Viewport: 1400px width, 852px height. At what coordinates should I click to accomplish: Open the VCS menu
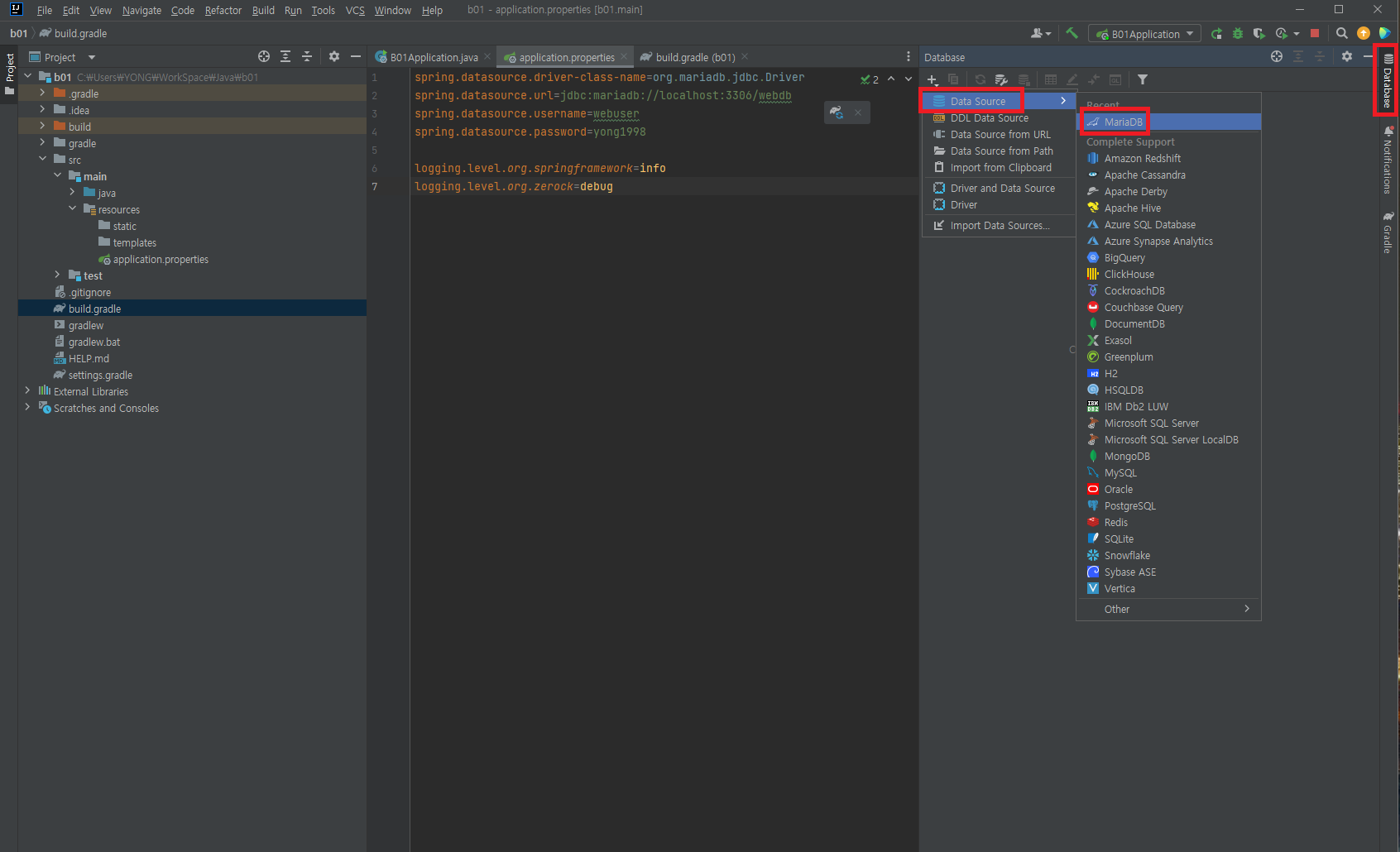355,10
